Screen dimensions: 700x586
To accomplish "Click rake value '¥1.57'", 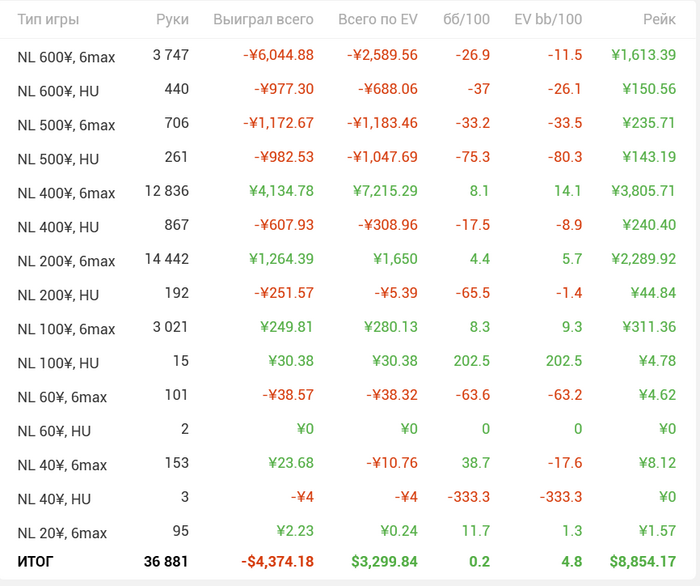I will [x=658, y=531].
